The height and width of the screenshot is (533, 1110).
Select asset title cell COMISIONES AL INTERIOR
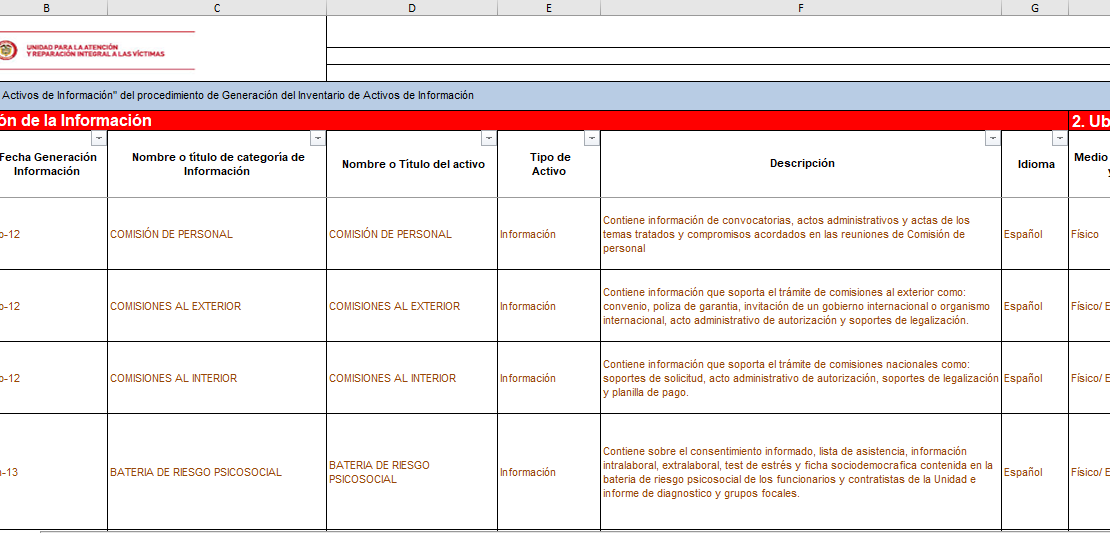pos(412,378)
